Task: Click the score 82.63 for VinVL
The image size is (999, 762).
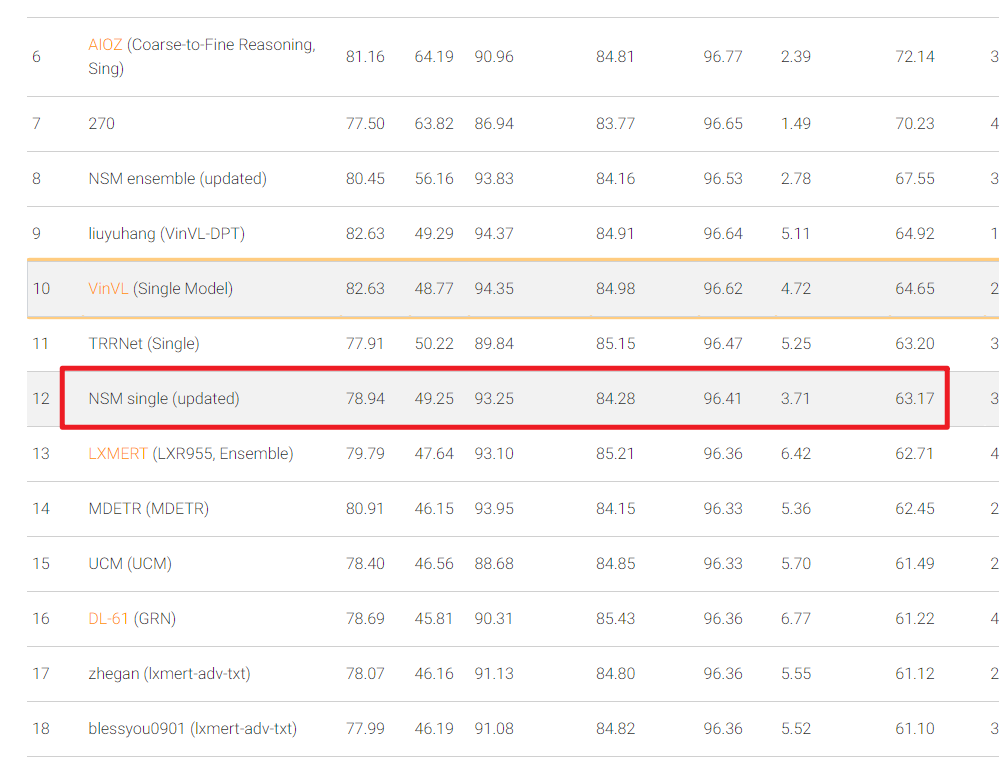Action: click(x=366, y=288)
